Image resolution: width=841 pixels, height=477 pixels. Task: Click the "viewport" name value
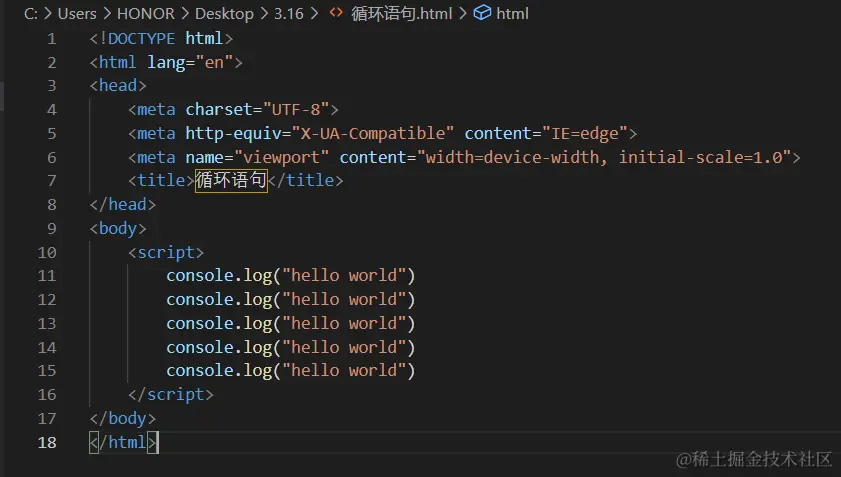(282, 157)
